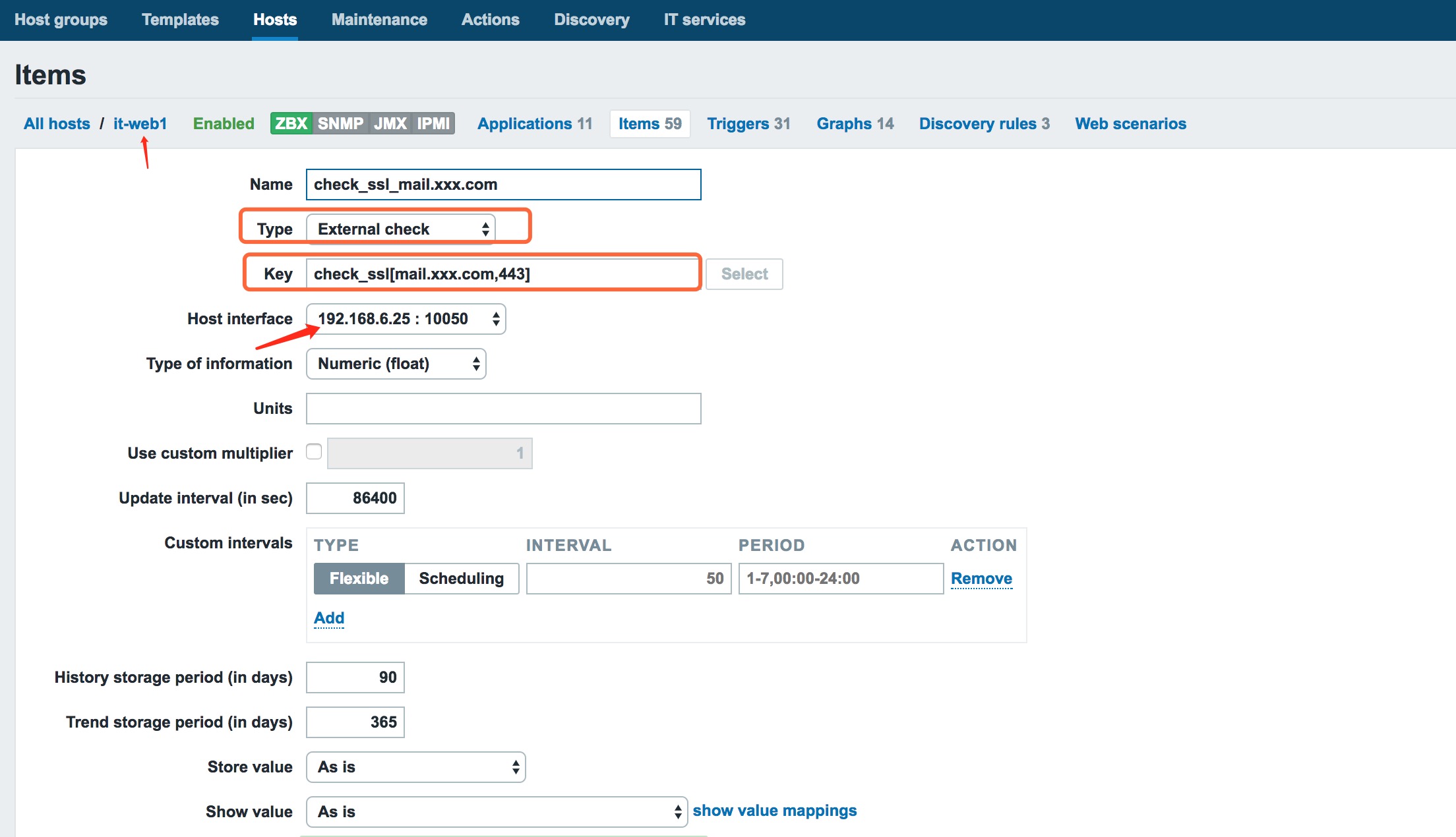Open the Type dropdown (External check)
Viewport: 1456px width, 837px height.
401,229
